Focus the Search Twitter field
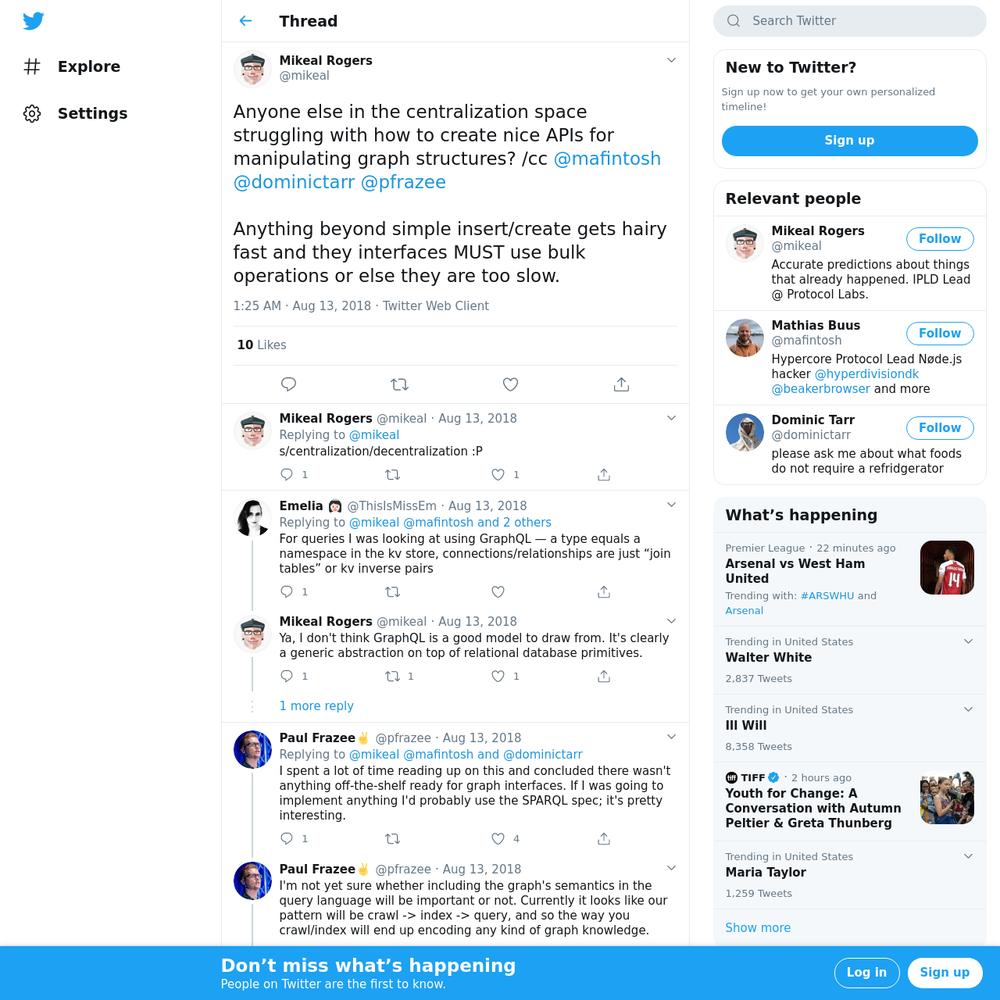 [849, 21]
